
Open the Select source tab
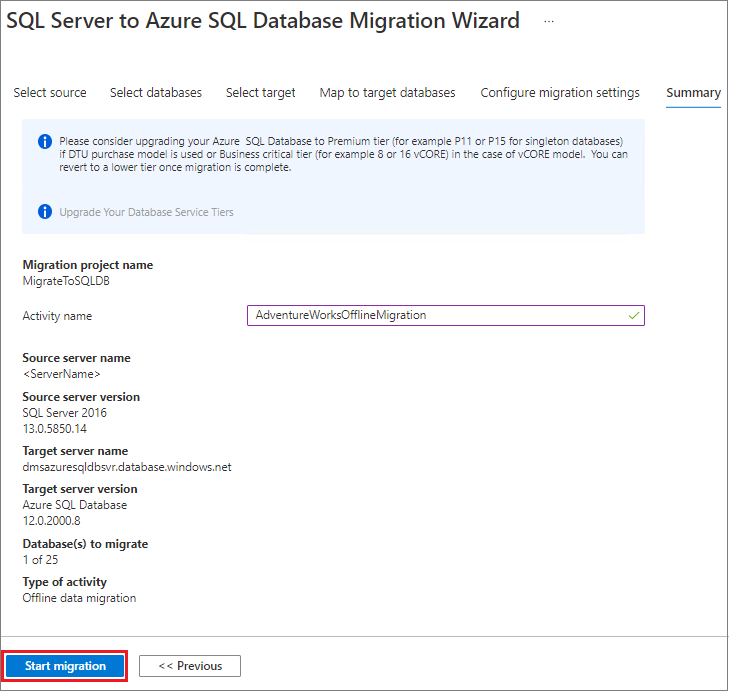(50, 93)
